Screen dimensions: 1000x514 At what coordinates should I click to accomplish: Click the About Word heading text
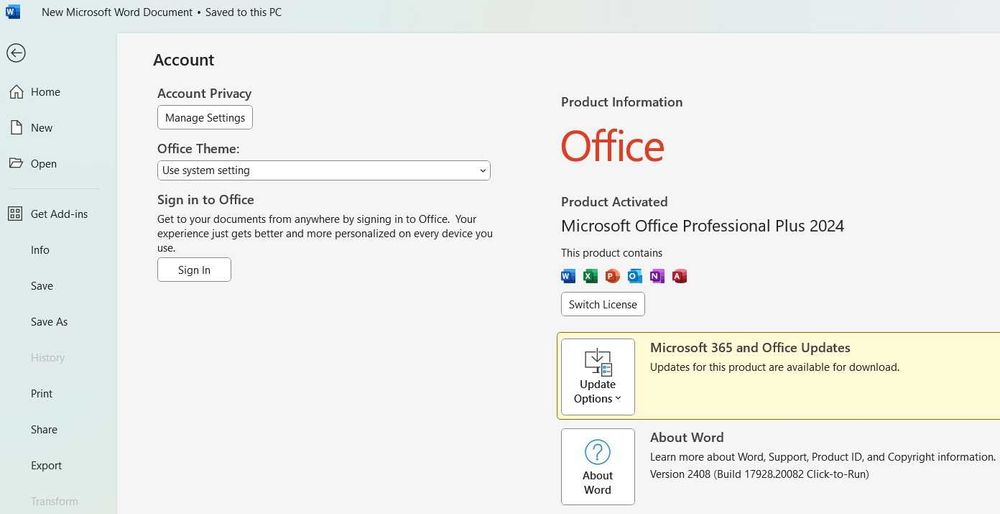(x=687, y=437)
